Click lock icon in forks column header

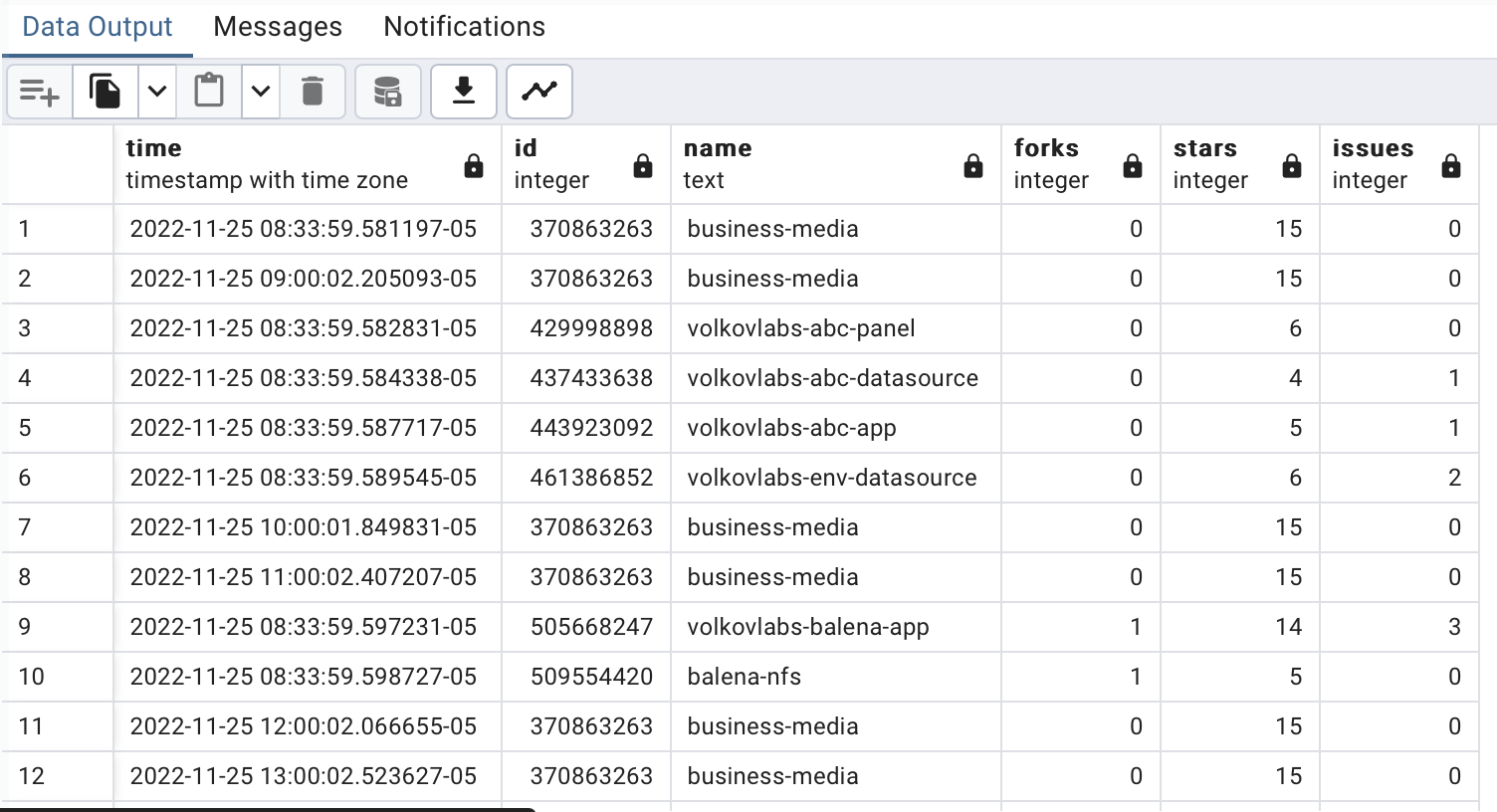(x=1133, y=166)
